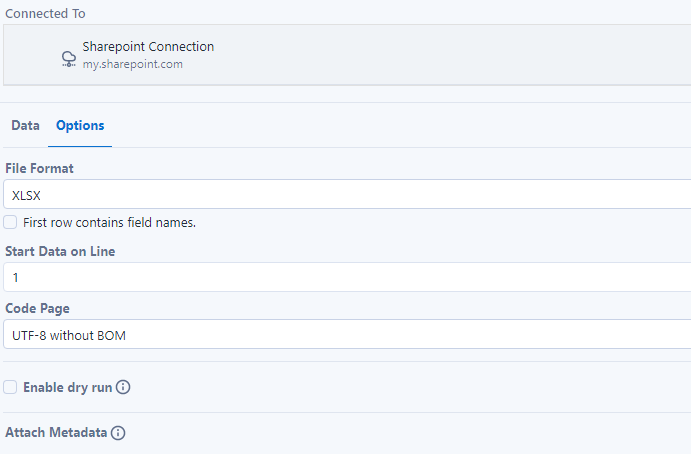691x454 pixels.
Task: Enable the dry run checkbox
Action: point(10,387)
